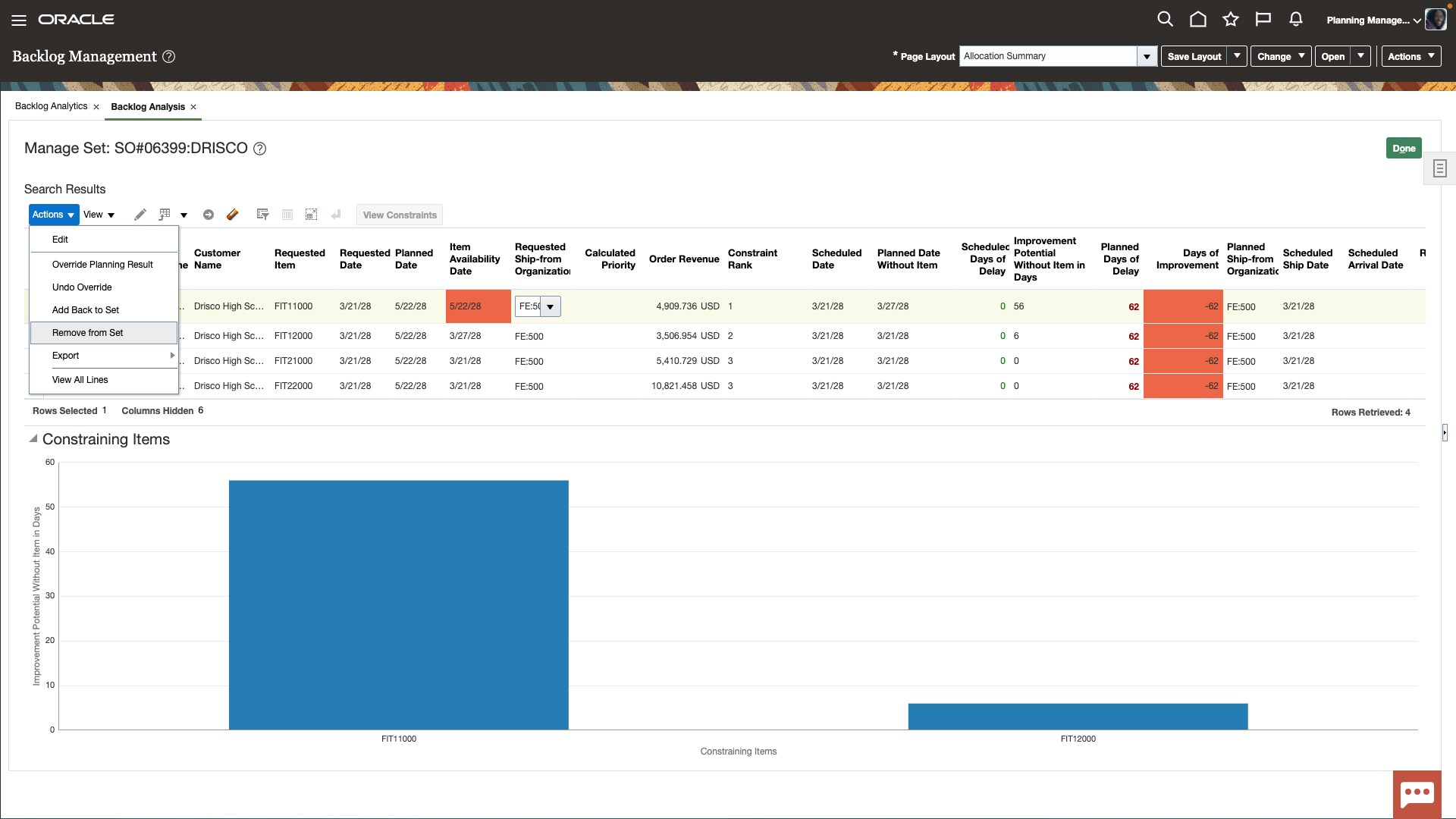The image size is (1456, 819).
Task: Select Override Planning Result menu entry
Action: 102,265
